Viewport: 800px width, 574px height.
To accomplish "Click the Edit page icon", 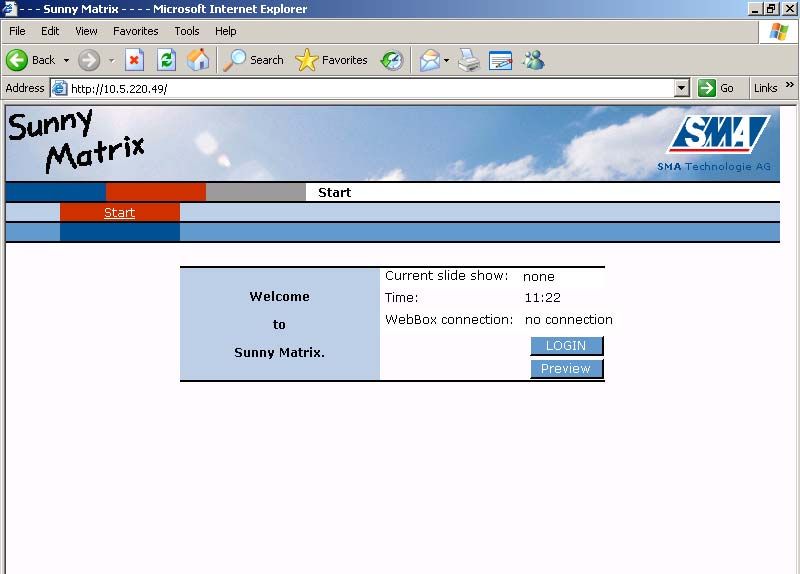I will pos(501,60).
